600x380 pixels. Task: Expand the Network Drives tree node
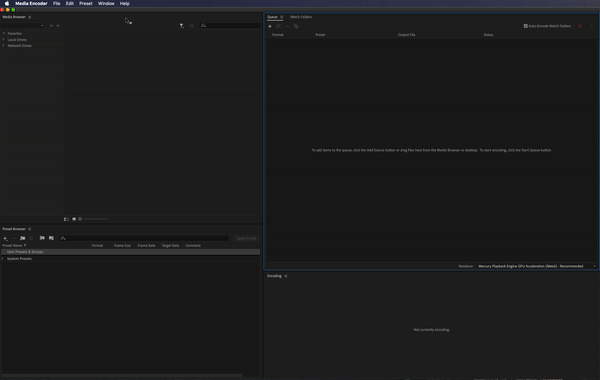[x=4, y=46]
